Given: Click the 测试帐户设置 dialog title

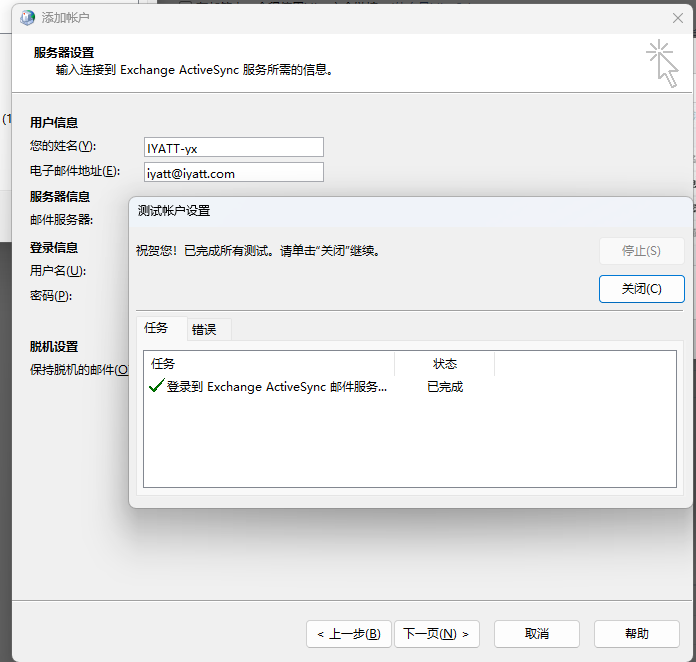Looking at the screenshot, I should pyautogui.click(x=174, y=211).
